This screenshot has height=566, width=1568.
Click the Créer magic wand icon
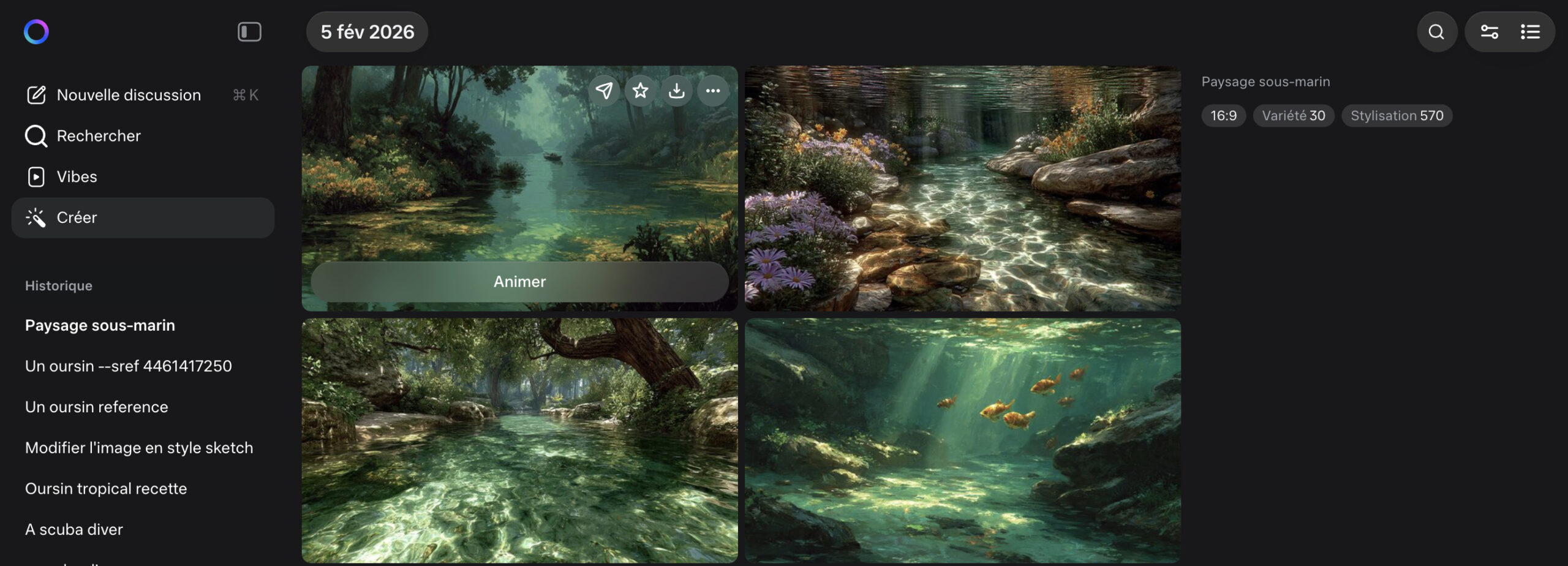tap(36, 217)
